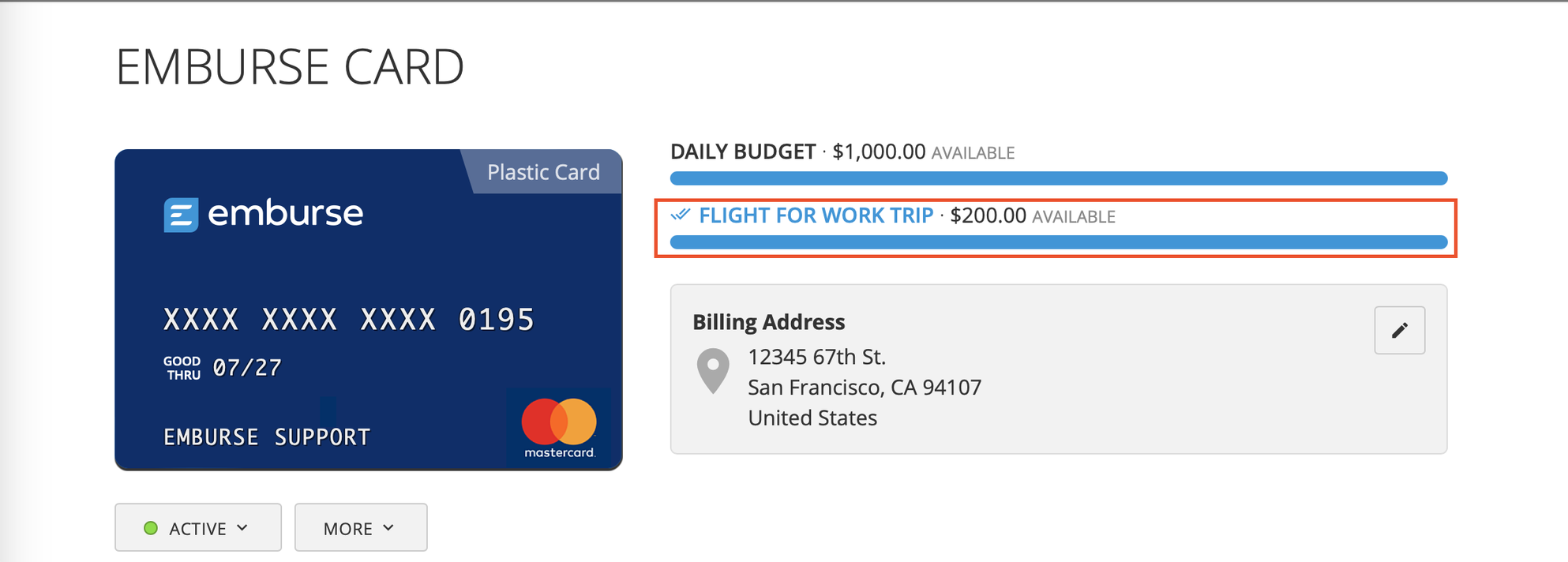Click the highlighted FLIGHT FOR WORK TRIP budget row
The width and height of the screenshot is (1568, 562).
tap(1058, 227)
